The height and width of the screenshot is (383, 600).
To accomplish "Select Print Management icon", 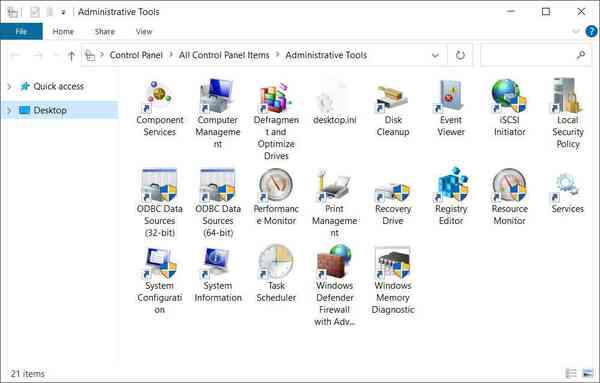I will pos(334,185).
